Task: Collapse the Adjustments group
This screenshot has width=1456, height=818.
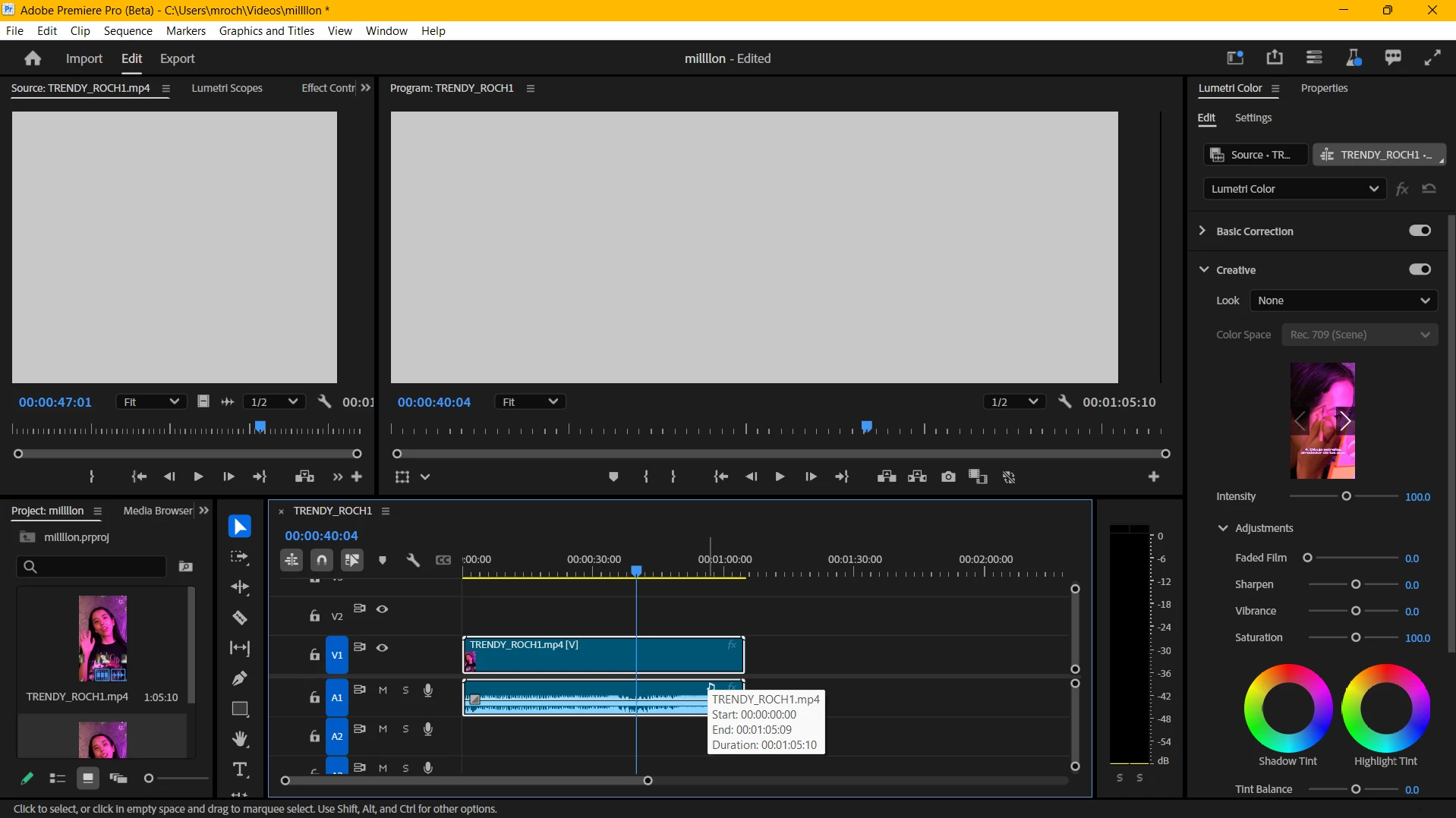Action: tap(1223, 528)
